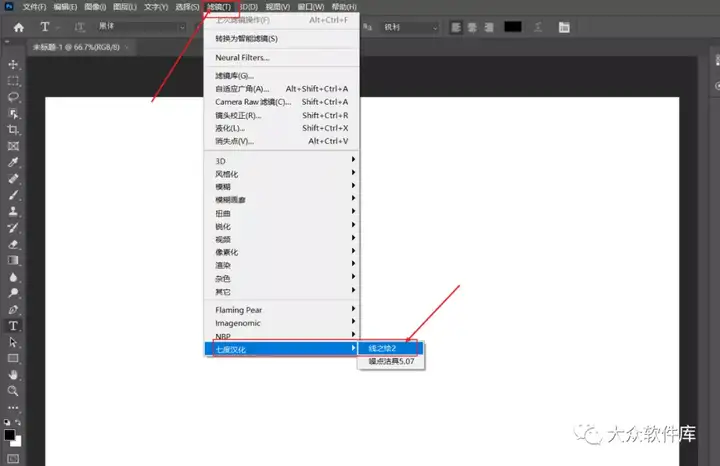The image size is (720, 466).
Task: Select the Blur tool
Action: tap(13, 277)
